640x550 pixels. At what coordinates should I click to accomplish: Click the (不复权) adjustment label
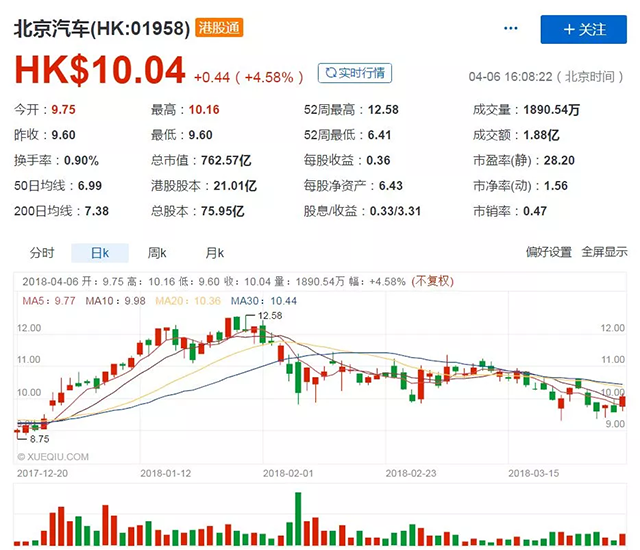pos(433,281)
